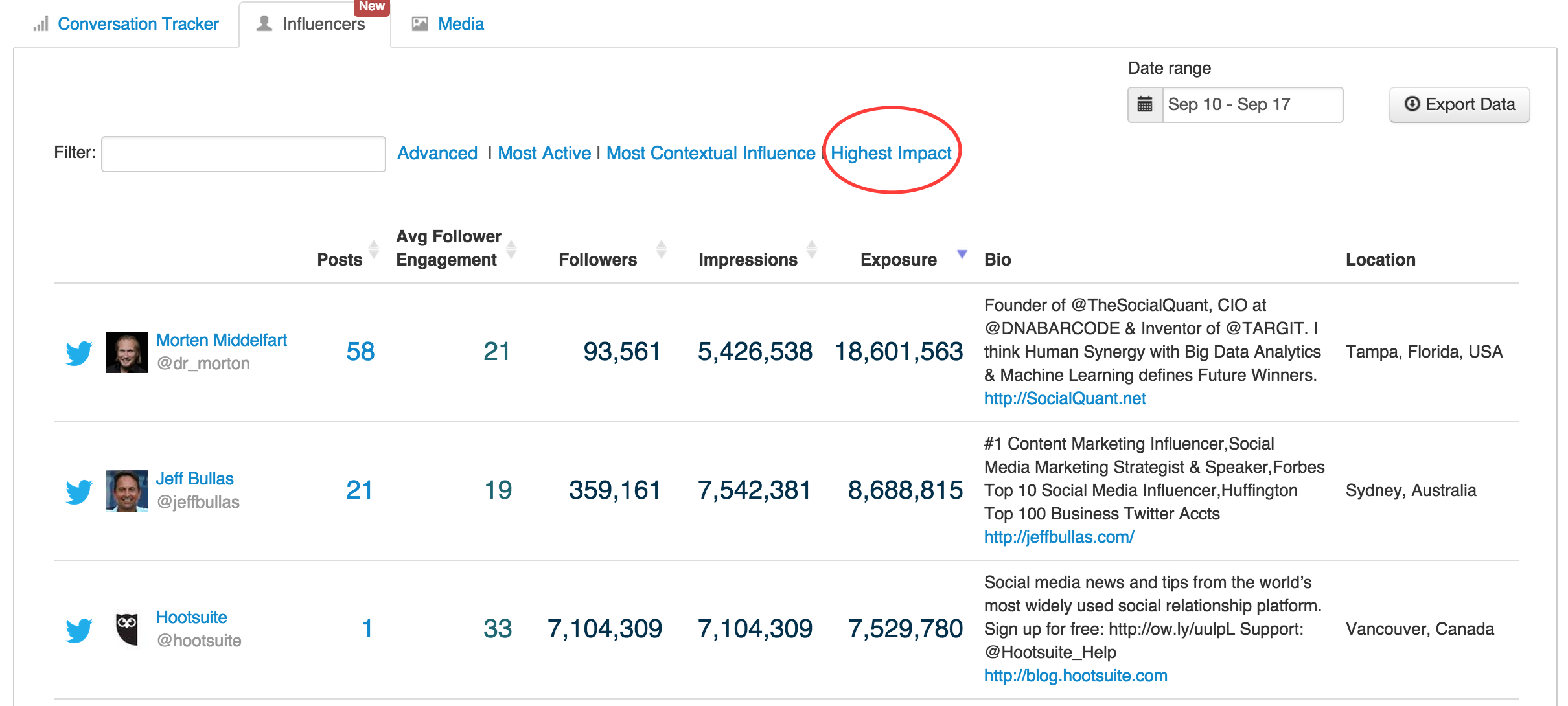
Task: Click the Tampa, Florida, USA location
Action: click(x=1424, y=352)
